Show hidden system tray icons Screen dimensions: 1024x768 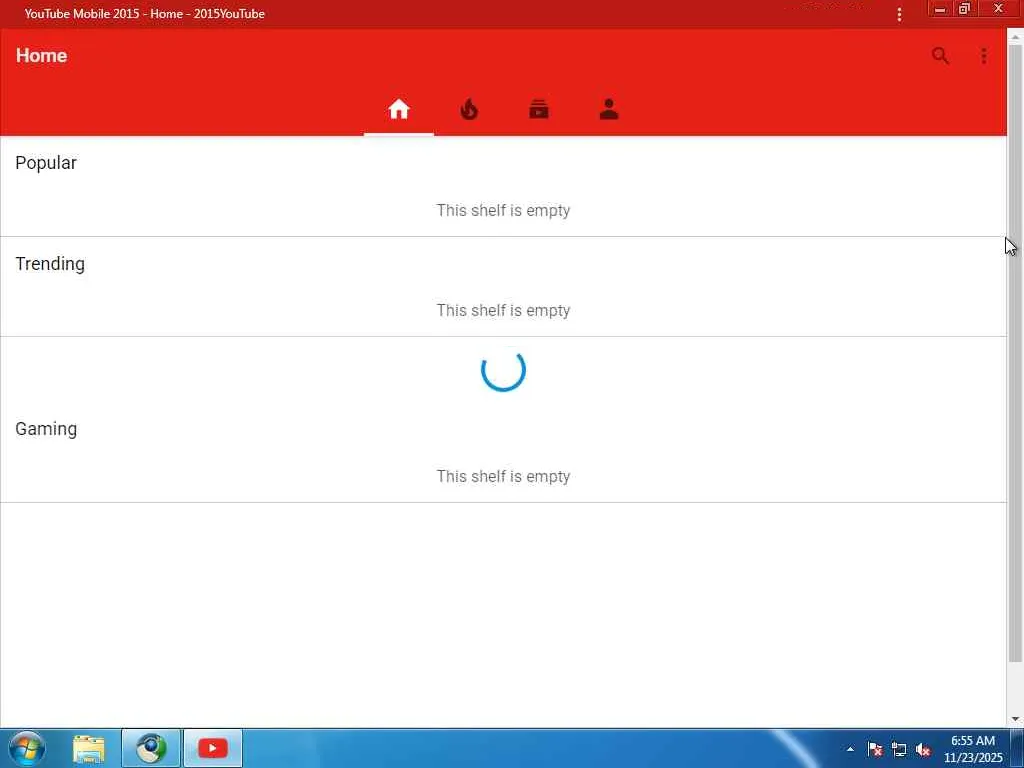click(850, 749)
